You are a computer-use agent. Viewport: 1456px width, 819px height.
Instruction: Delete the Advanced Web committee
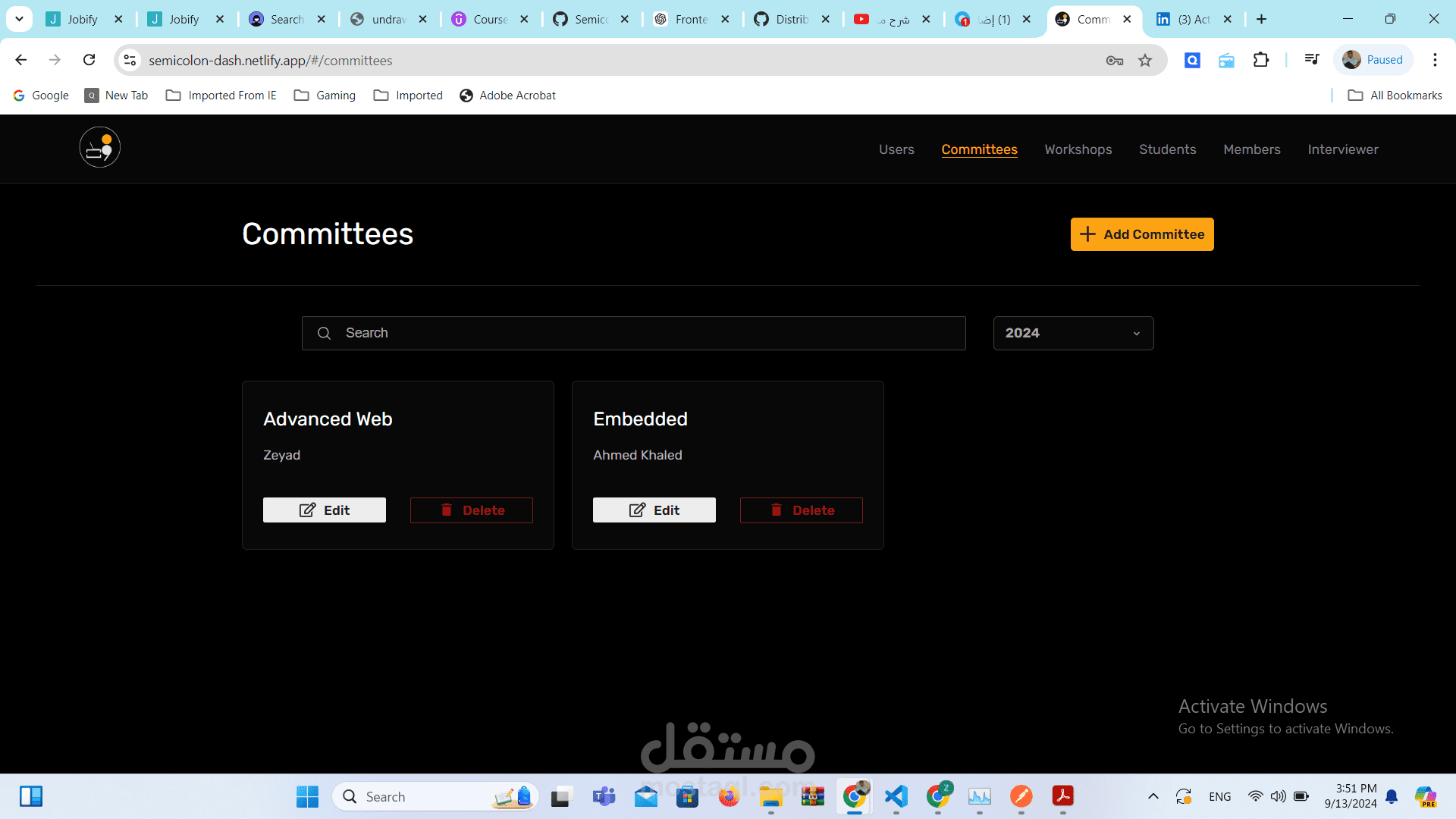point(471,510)
